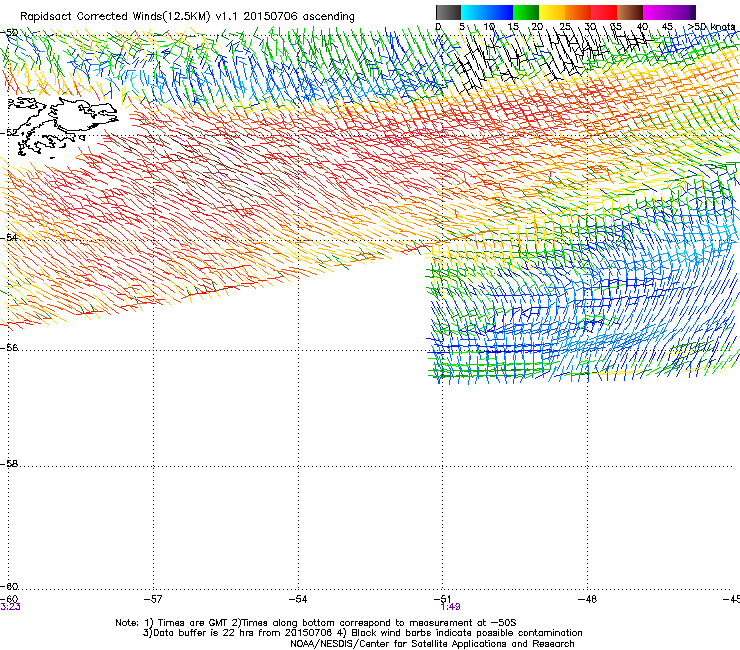Click the purple time stamp '3:23'
740x650 pixels.
tap(10, 607)
